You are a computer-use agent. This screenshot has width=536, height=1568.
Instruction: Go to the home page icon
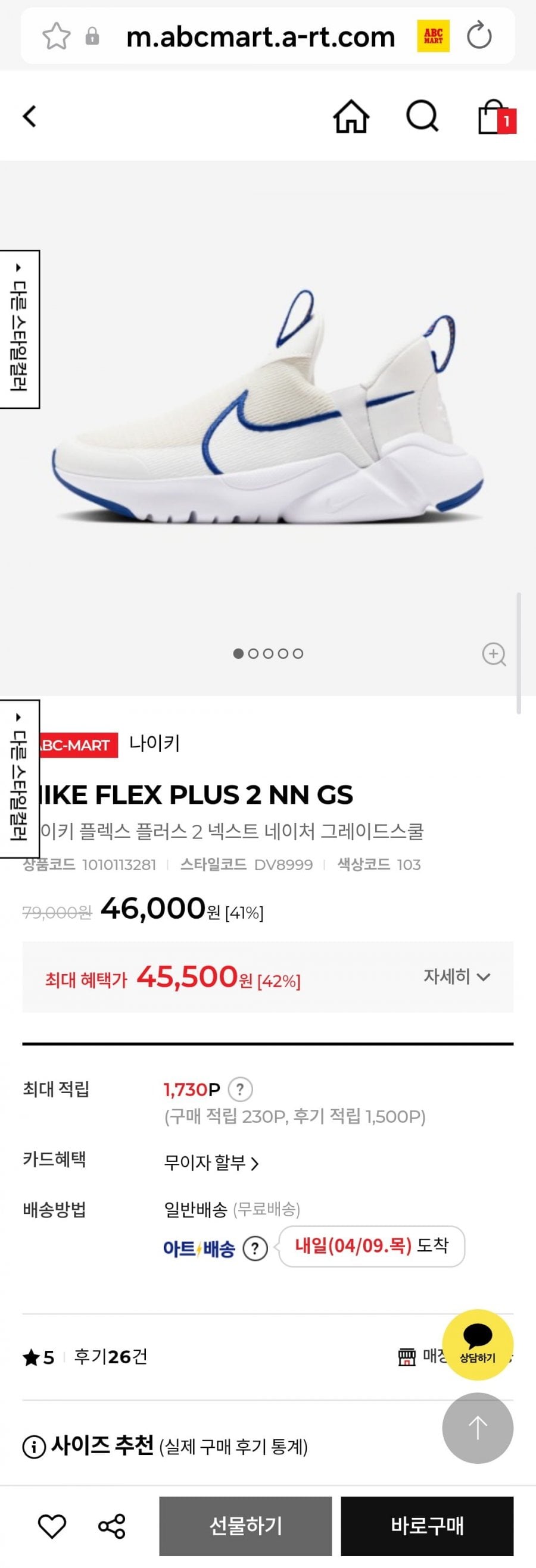(x=351, y=115)
